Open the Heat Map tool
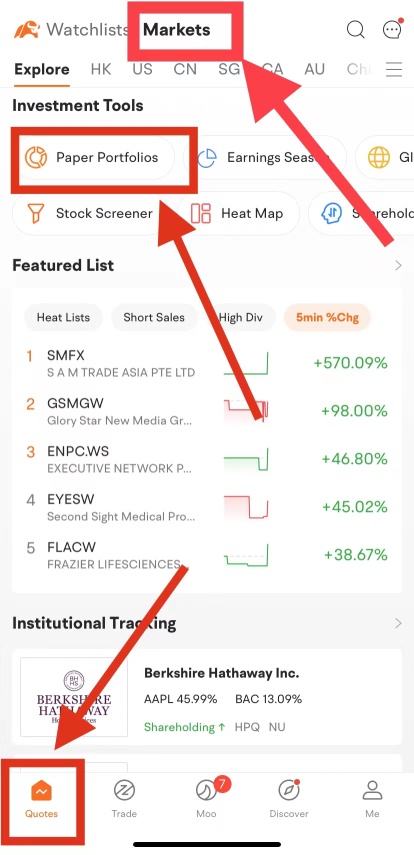Image resolution: width=414 pixels, height=855 pixels. [238, 213]
